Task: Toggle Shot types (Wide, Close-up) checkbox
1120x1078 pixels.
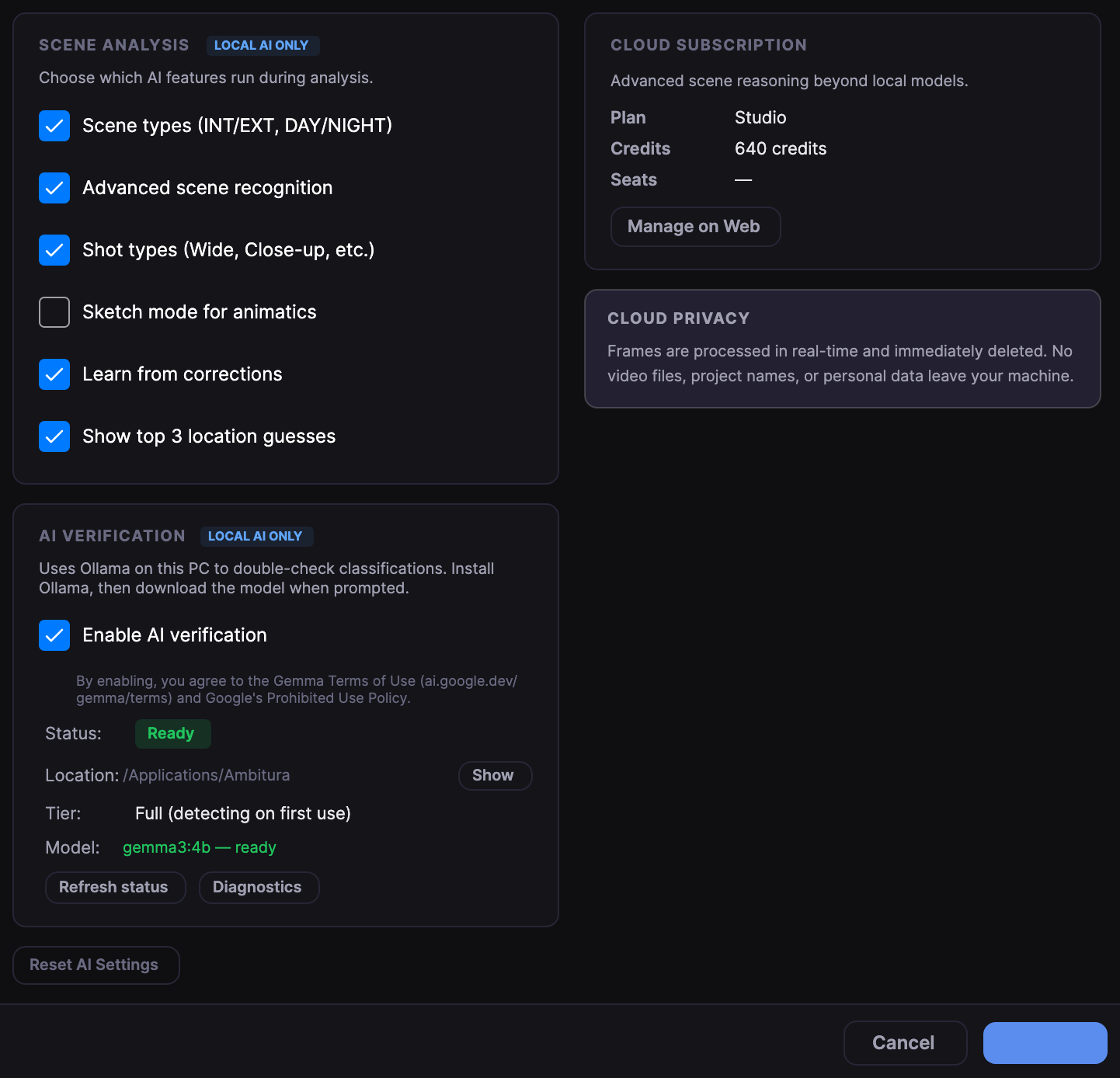Action: (54, 250)
